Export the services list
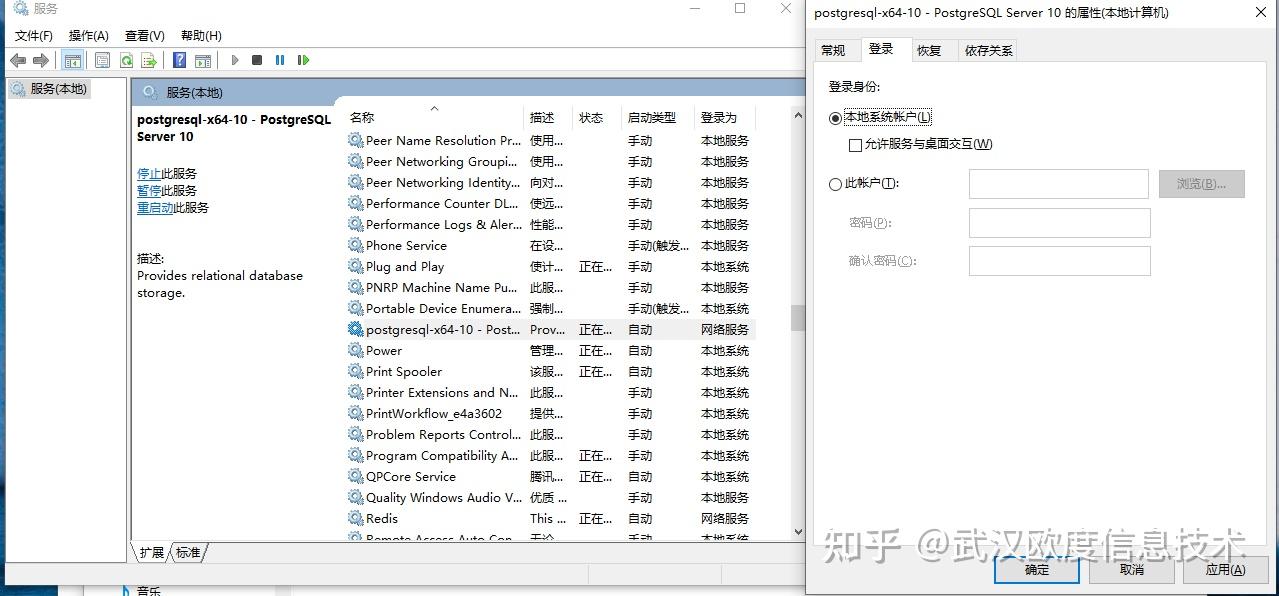Screen dimensions: 1279x596 148,60
